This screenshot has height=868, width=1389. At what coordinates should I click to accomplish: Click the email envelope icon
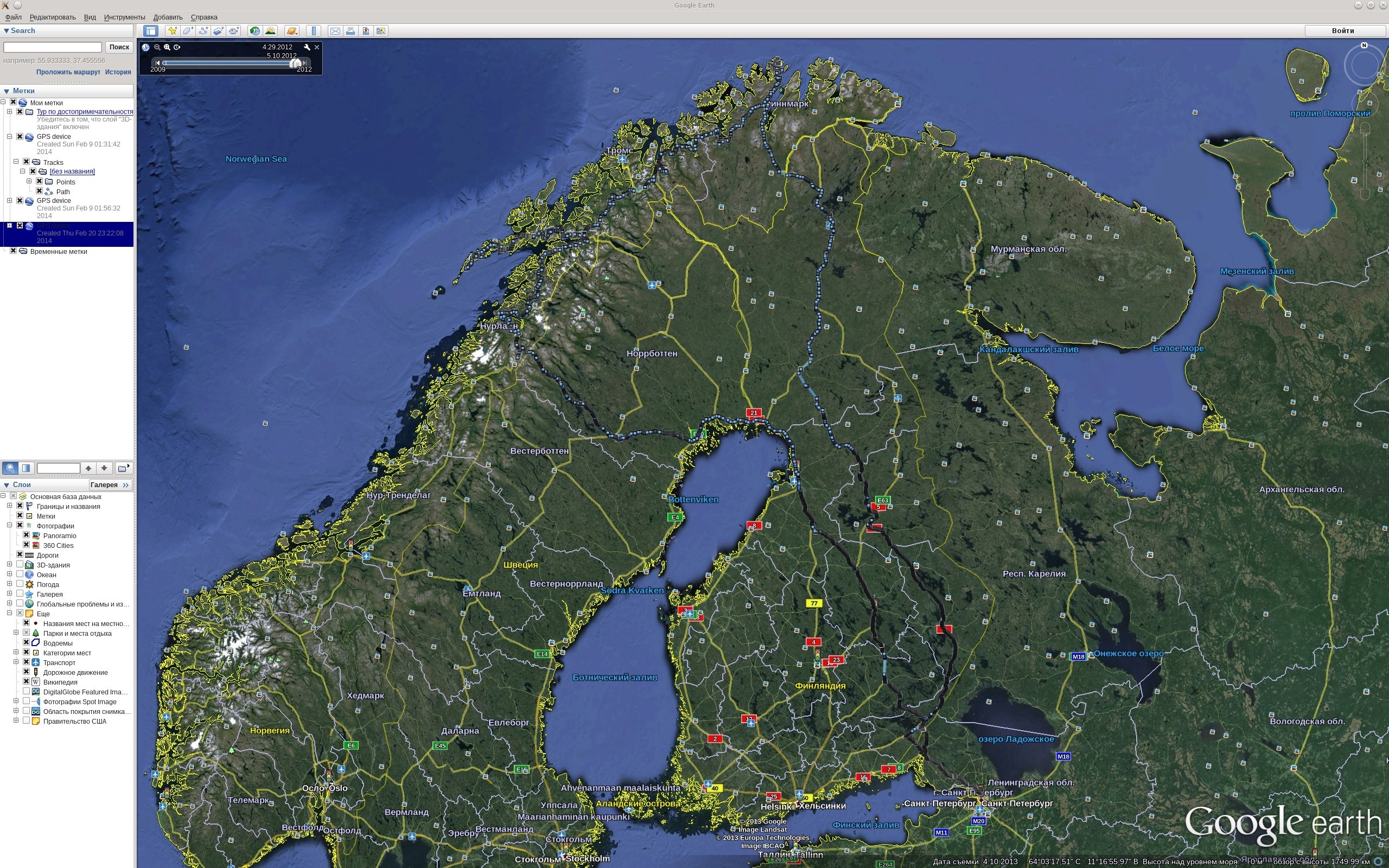[335, 31]
